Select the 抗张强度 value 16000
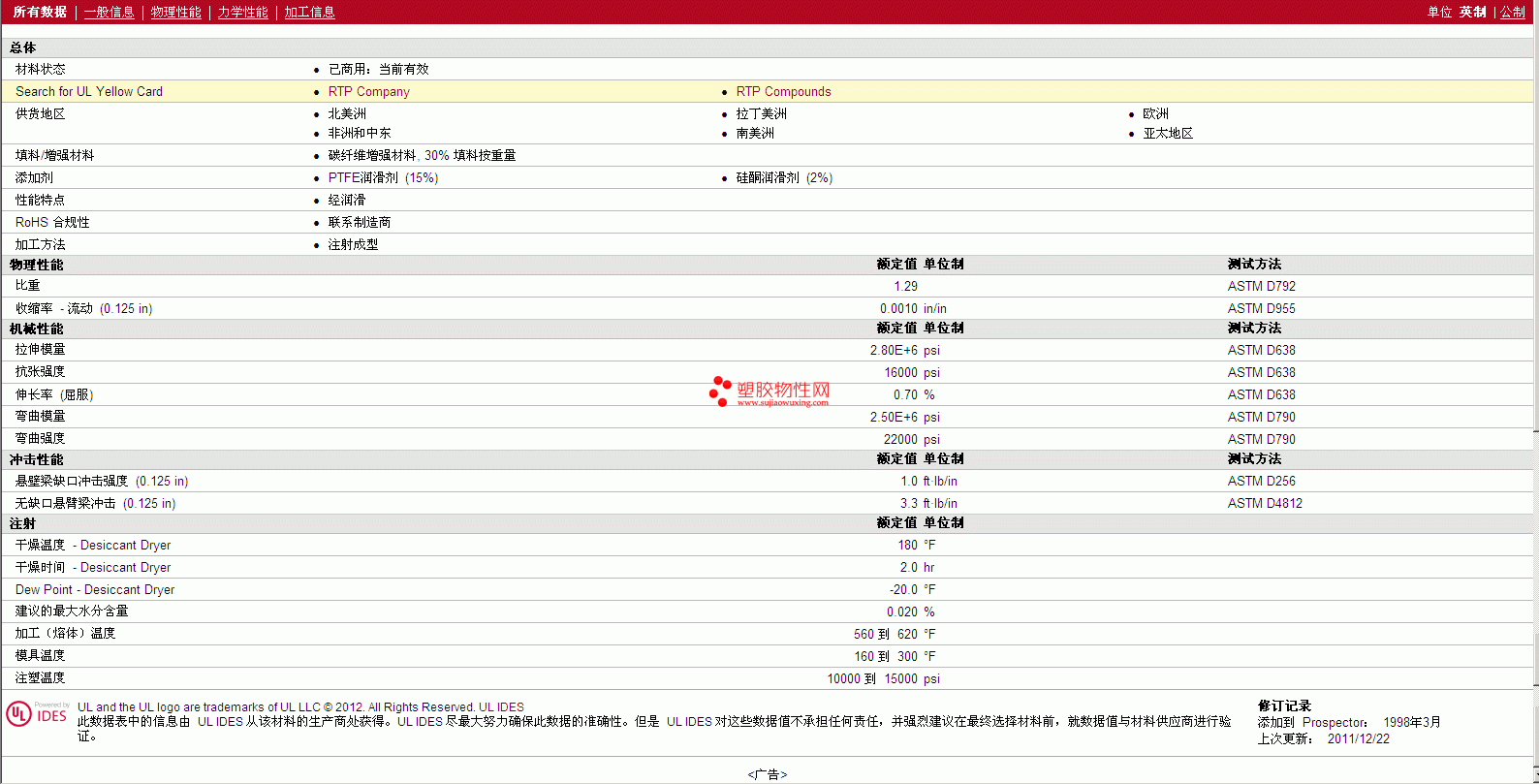This screenshot has width=1539, height=784. [x=900, y=372]
